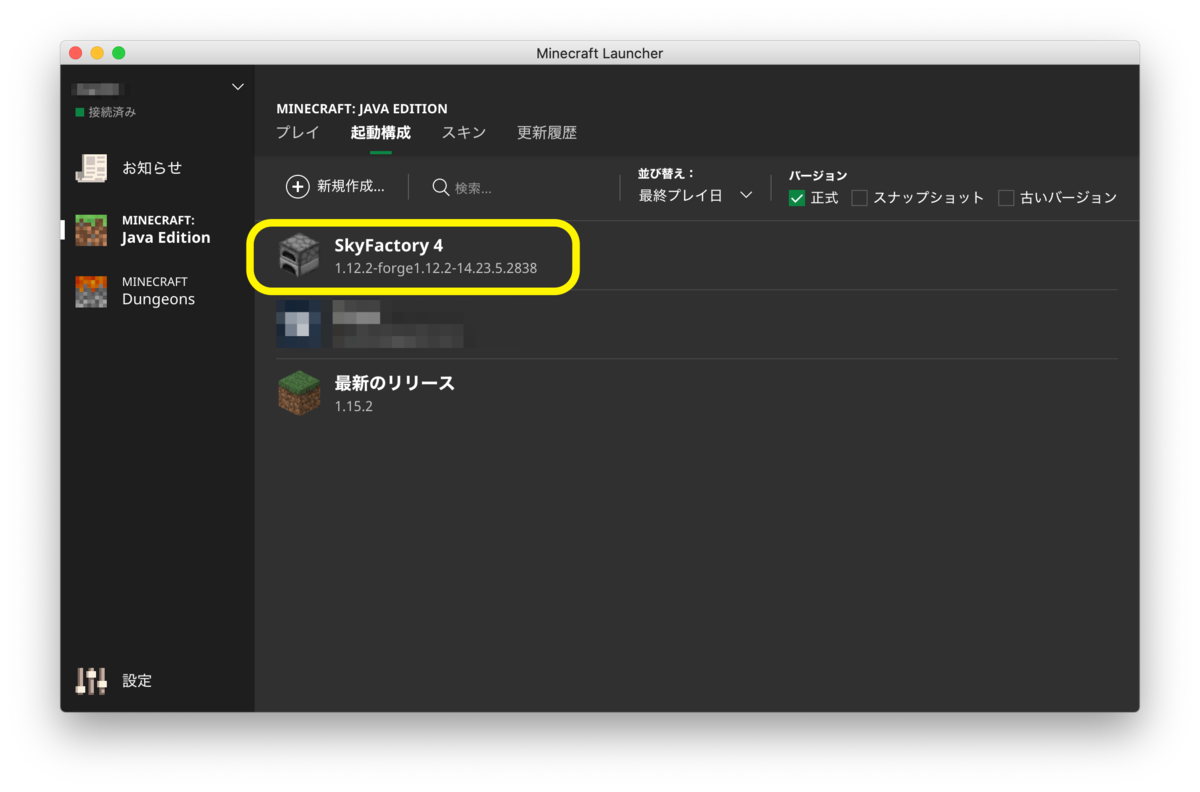Screen dimensions: 1200x792
Task: Click the plus icon for 新規作成
Action: coord(297,187)
